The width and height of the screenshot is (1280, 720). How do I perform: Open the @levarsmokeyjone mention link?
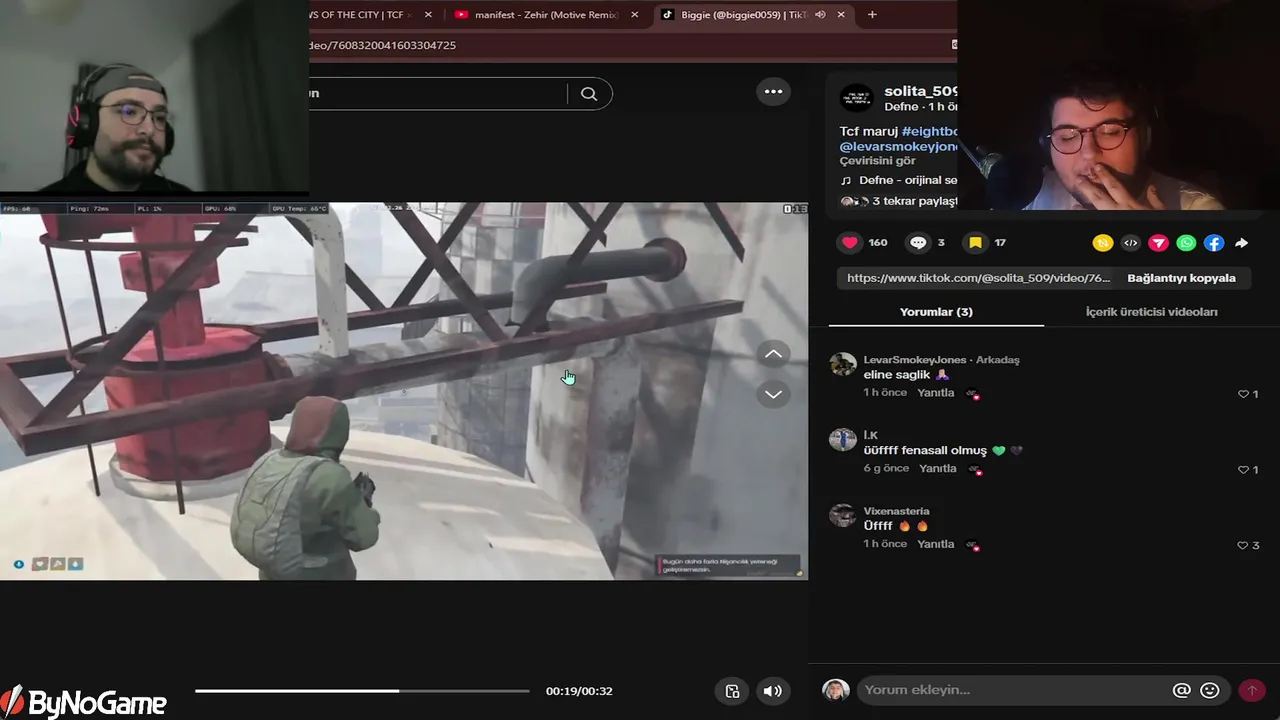pos(899,146)
